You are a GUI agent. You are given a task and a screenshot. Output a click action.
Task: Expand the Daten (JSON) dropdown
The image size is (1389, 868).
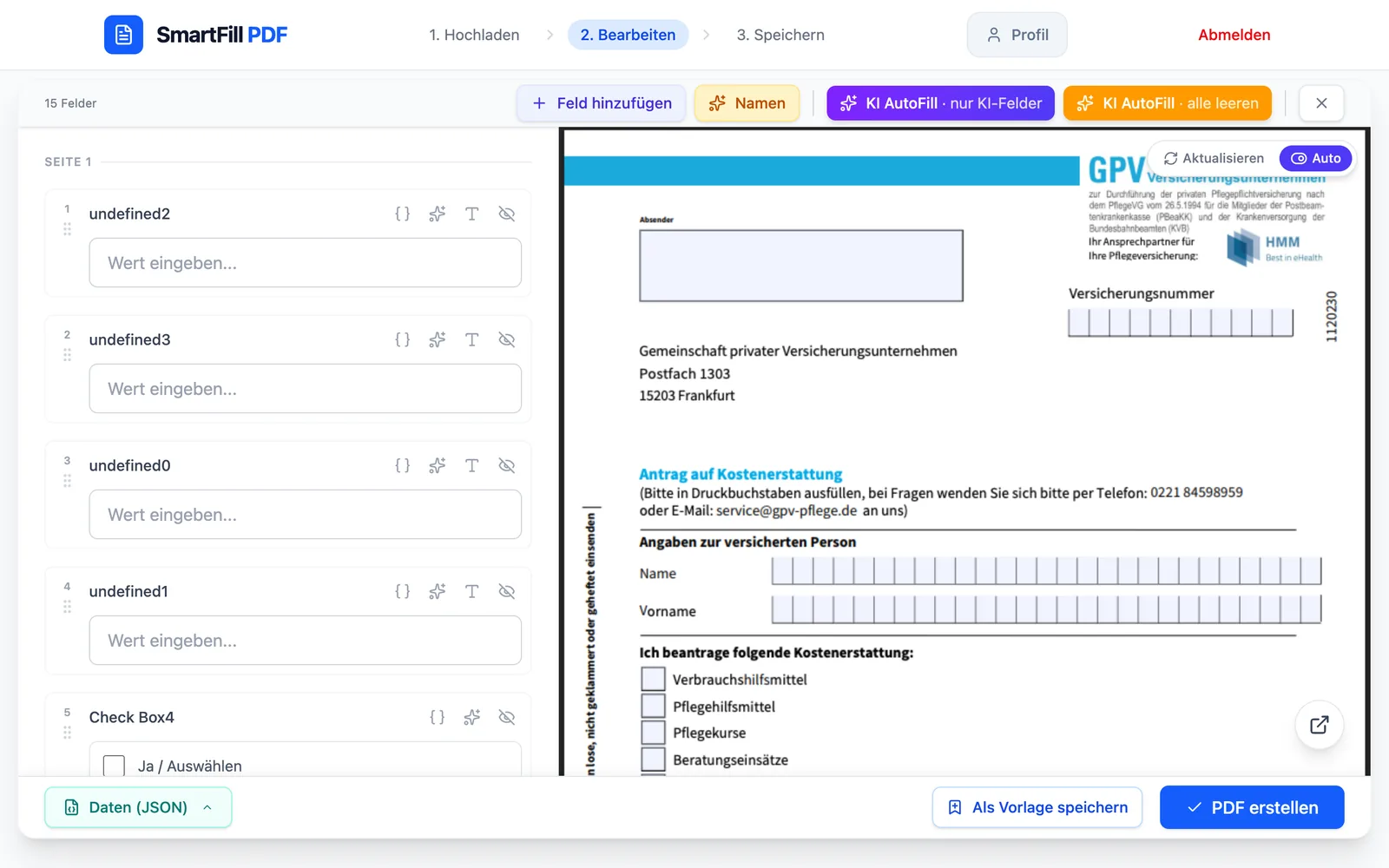138,807
